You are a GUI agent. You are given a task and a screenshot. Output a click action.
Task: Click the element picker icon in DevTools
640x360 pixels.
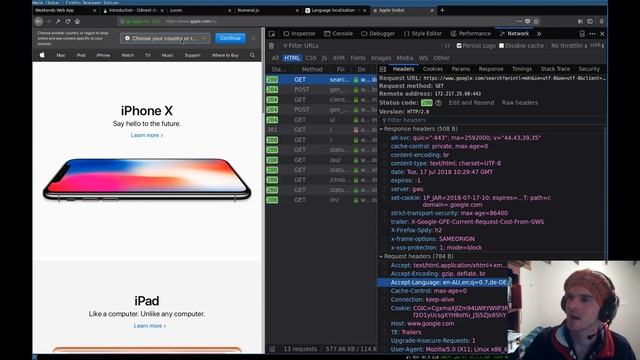point(272,34)
